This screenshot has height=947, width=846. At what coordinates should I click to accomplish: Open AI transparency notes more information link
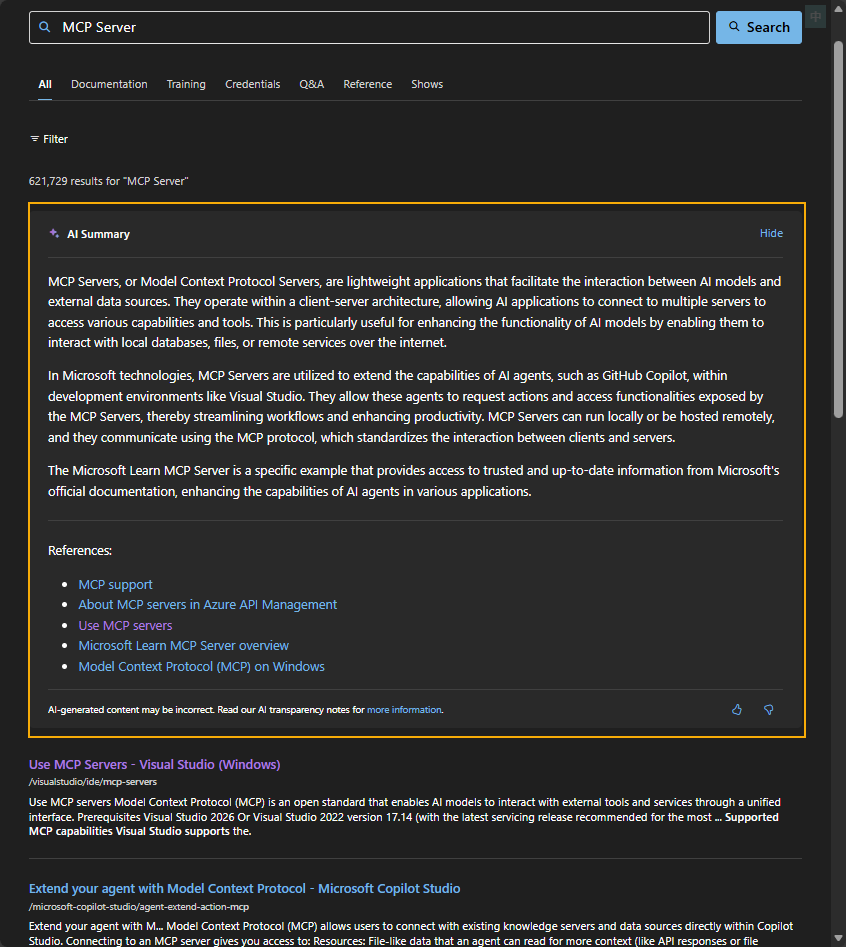404,710
